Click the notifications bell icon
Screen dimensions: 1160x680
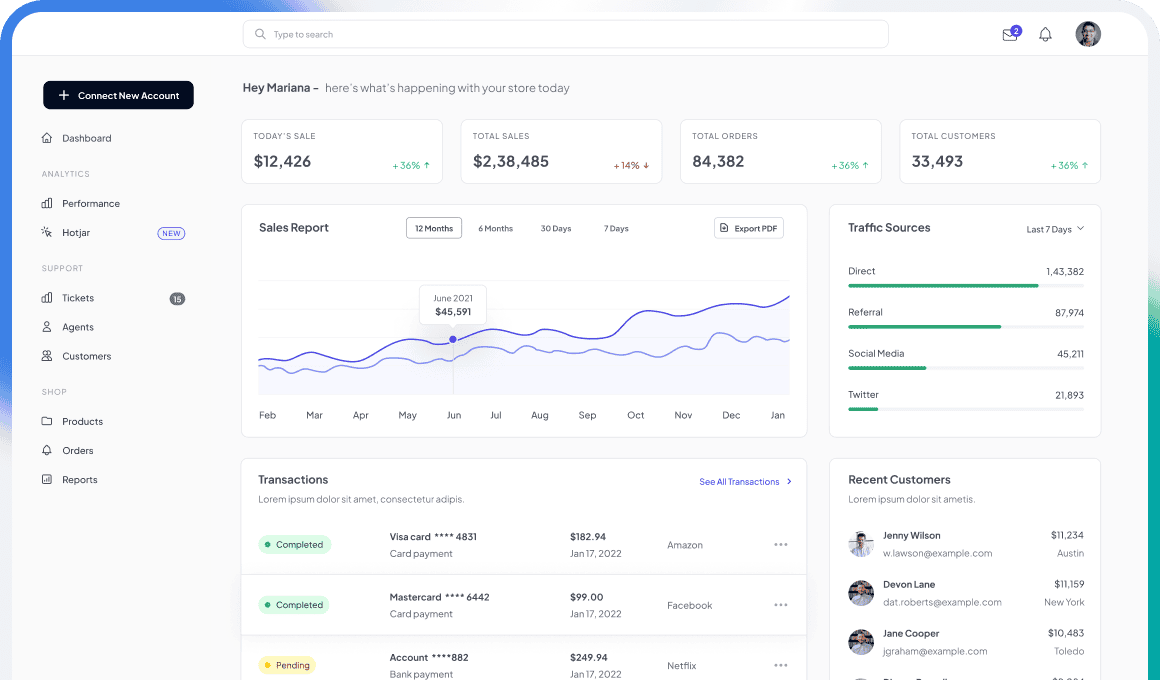pyautogui.click(x=1045, y=35)
